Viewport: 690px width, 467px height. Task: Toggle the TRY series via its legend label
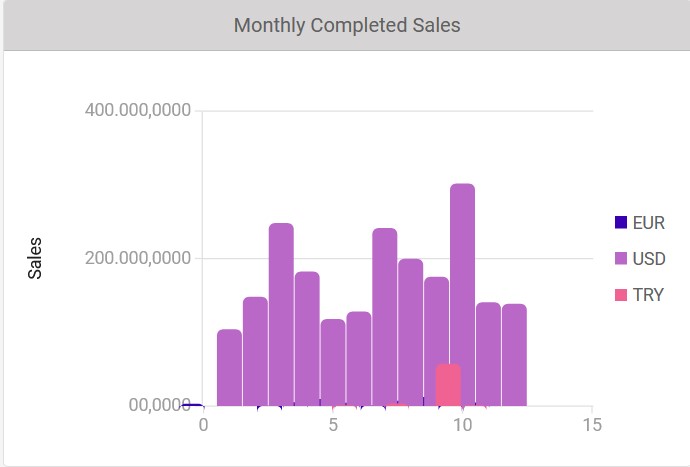tap(649, 295)
